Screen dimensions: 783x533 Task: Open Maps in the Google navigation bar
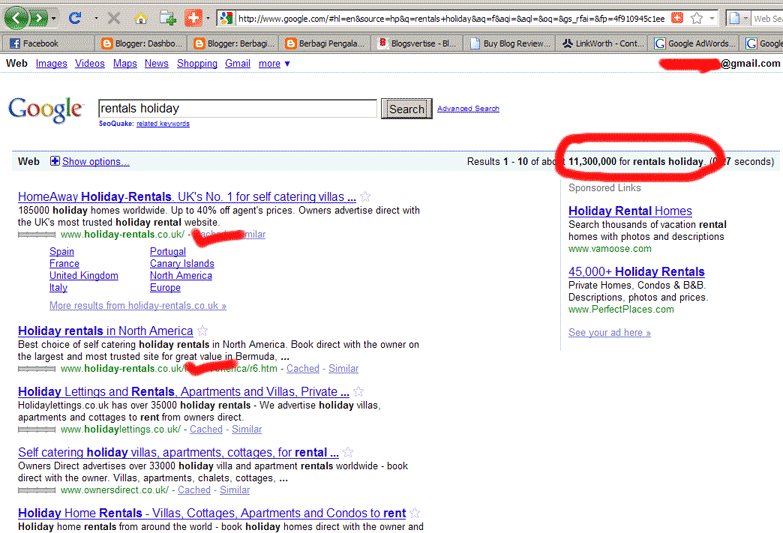point(125,63)
